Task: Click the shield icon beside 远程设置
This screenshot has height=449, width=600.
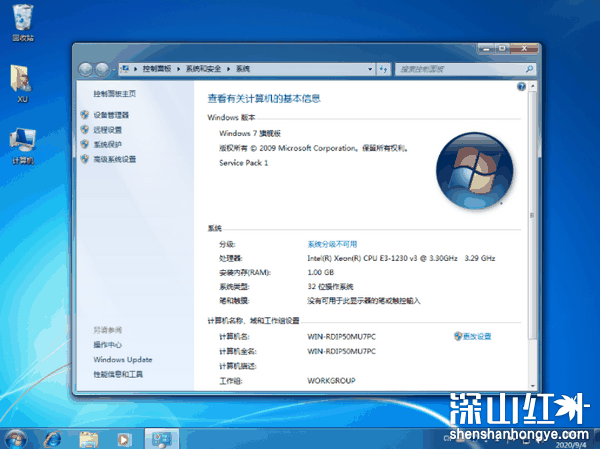Action: [85, 129]
